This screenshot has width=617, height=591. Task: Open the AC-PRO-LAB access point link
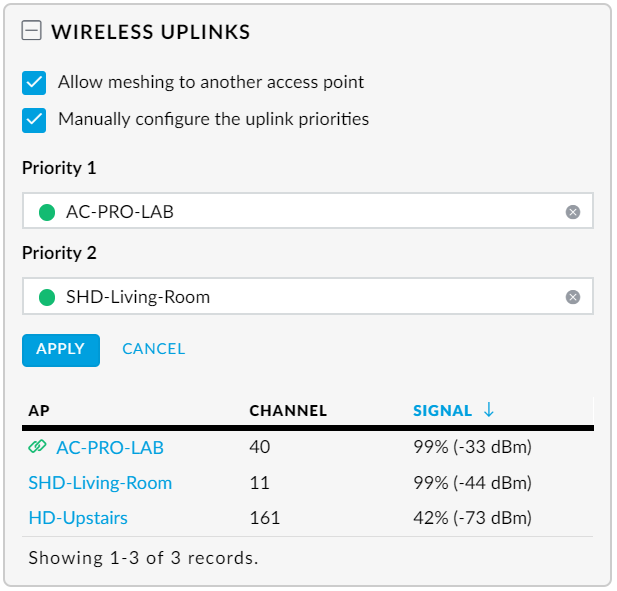tap(110, 448)
